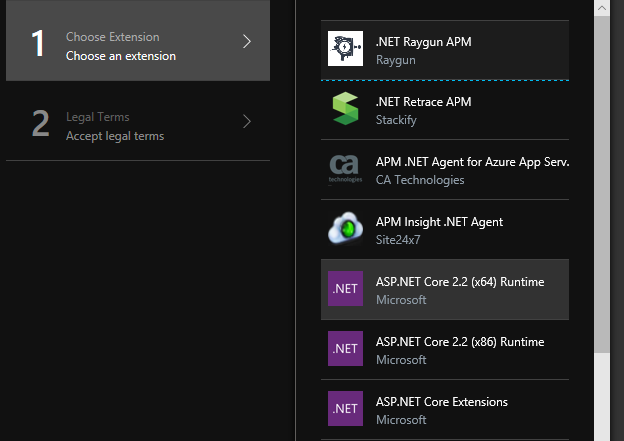This screenshot has height=441, width=624.
Task: Expand the Choose Extension step chevron
Action: coord(247,41)
